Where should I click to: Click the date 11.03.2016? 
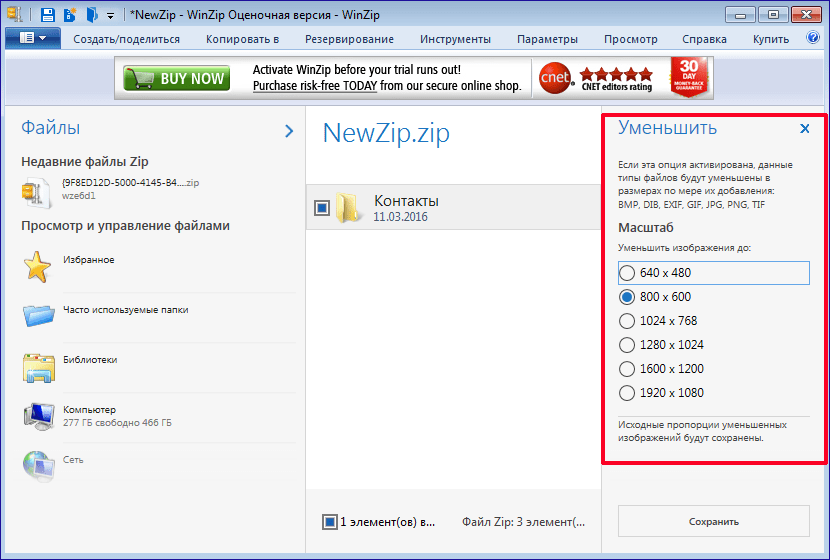coord(400,216)
